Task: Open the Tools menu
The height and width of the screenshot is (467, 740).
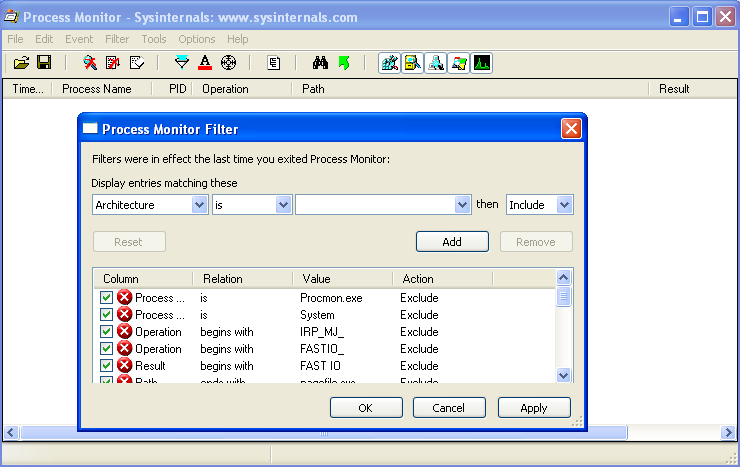Action: pyautogui.click(x=154, y=39)
